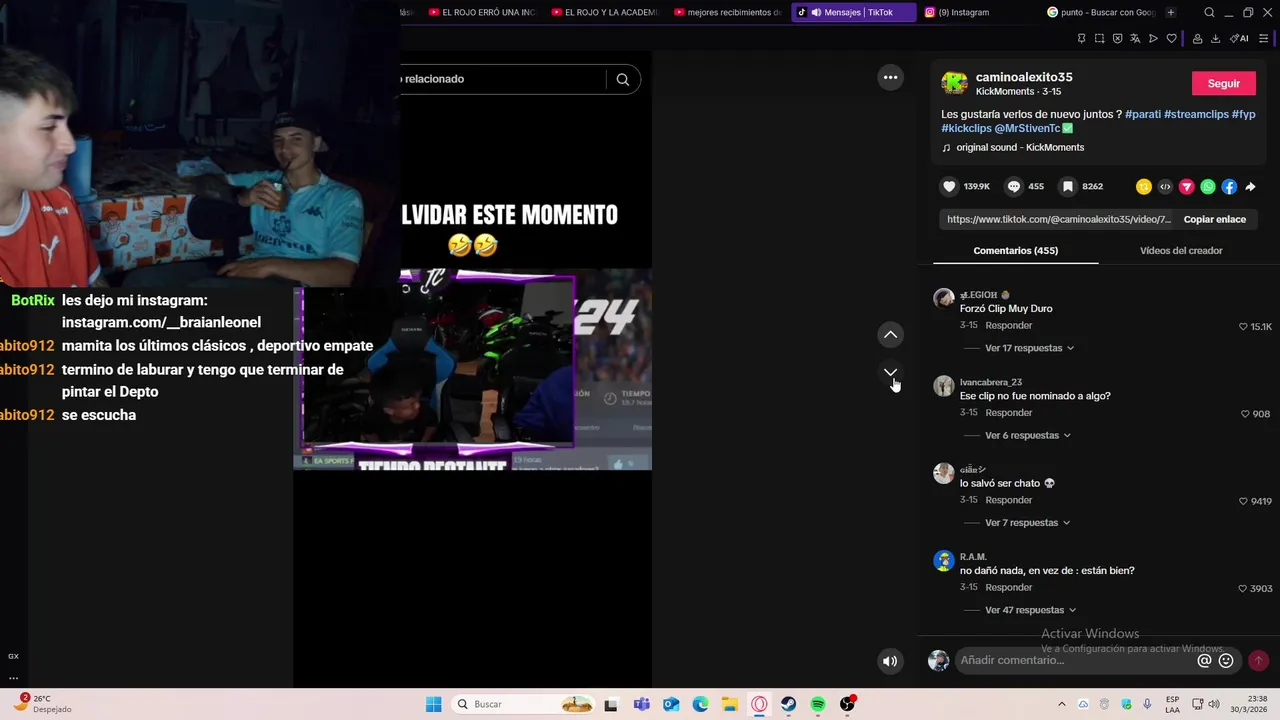The width and height of the screenshot is (1280, 720).
Task: Open a new browser tab with plus
Action: (x=1171, y=12)
